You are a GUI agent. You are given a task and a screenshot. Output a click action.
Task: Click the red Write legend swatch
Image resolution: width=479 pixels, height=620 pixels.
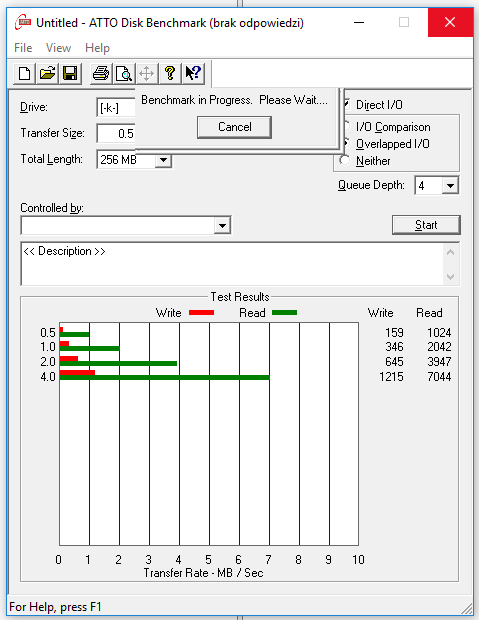pyautogui.click(x=201, y=313)
